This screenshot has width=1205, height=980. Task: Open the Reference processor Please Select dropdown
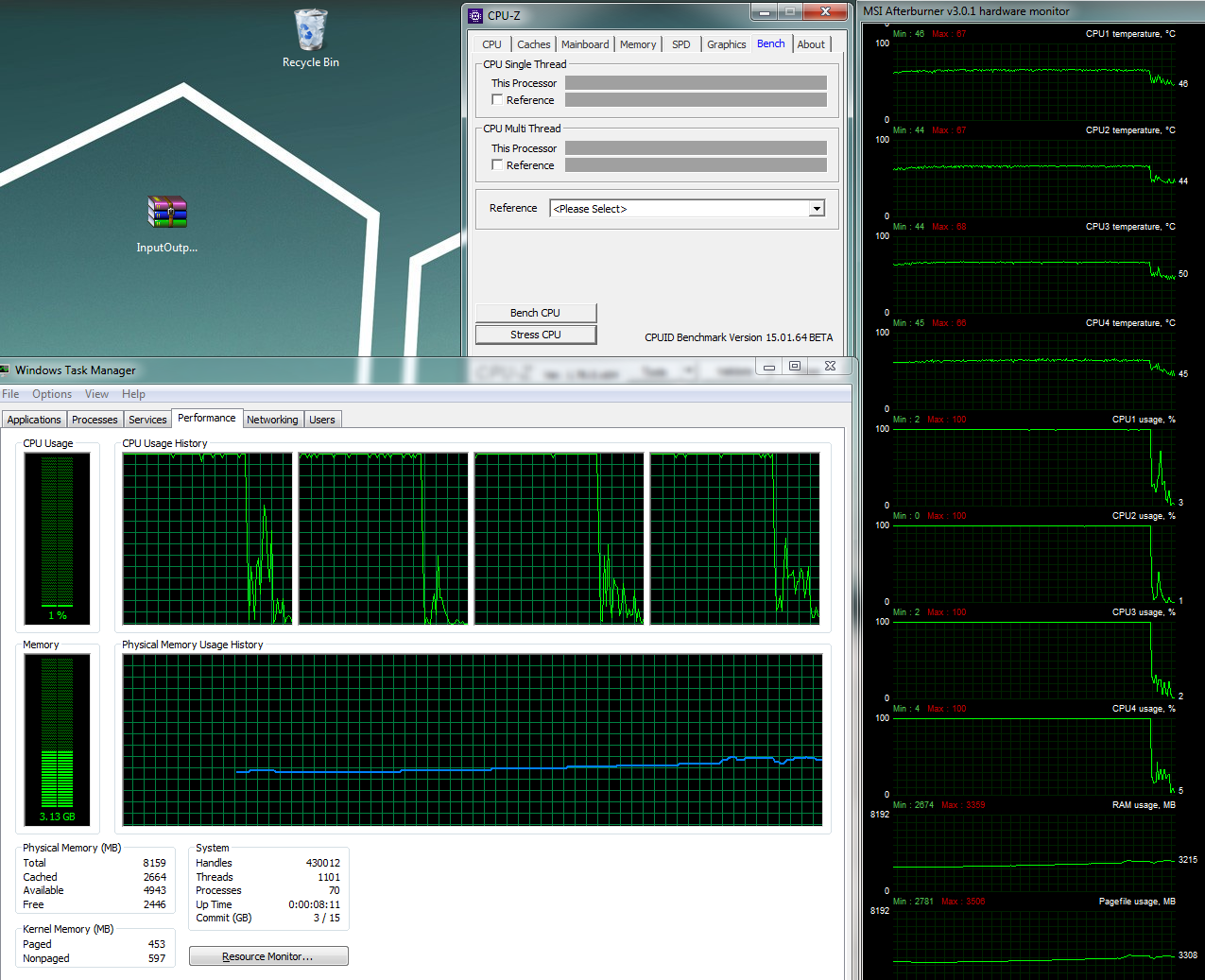point(817,209)
